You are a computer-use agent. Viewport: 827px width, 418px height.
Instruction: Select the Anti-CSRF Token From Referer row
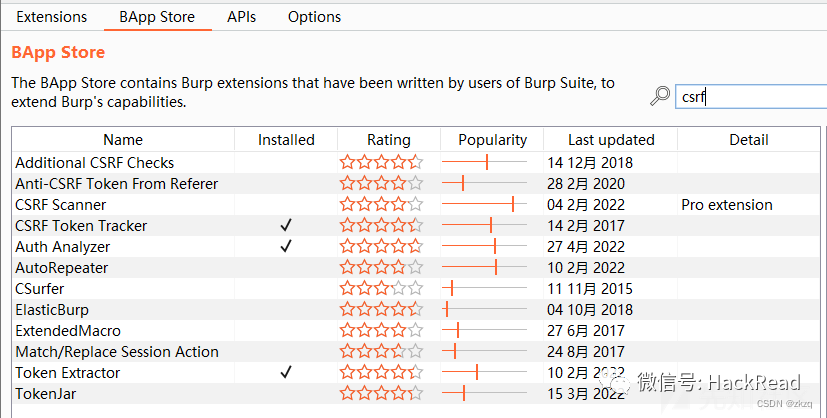click(116, 184)
